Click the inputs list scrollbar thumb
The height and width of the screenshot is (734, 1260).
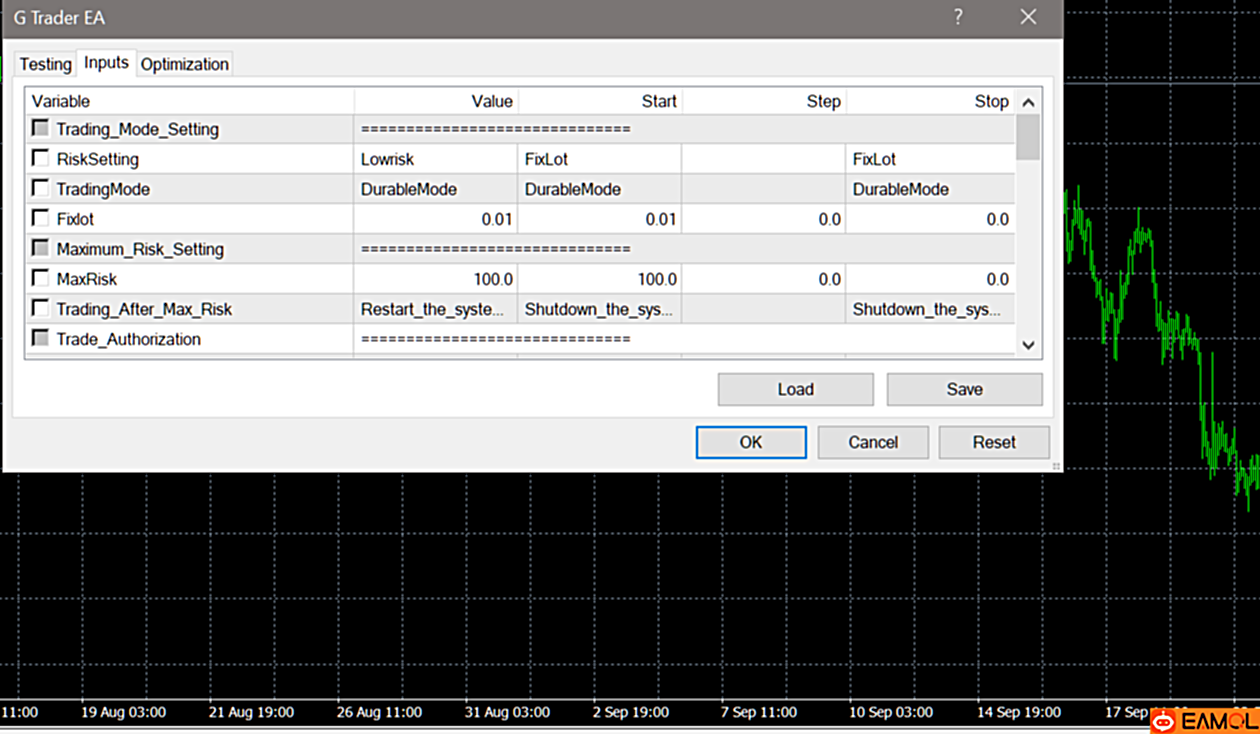[1027, 137]
